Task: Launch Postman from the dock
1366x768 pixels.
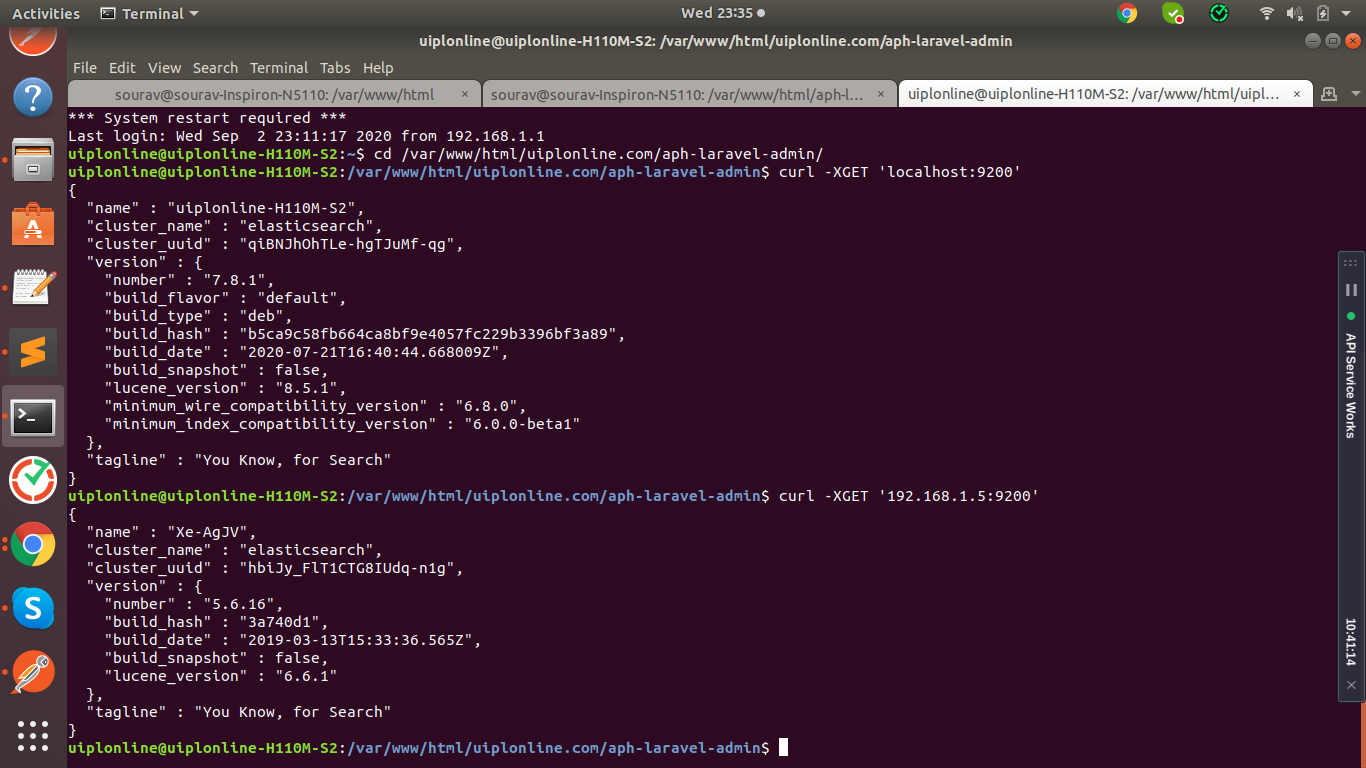Action: [33, 672]
